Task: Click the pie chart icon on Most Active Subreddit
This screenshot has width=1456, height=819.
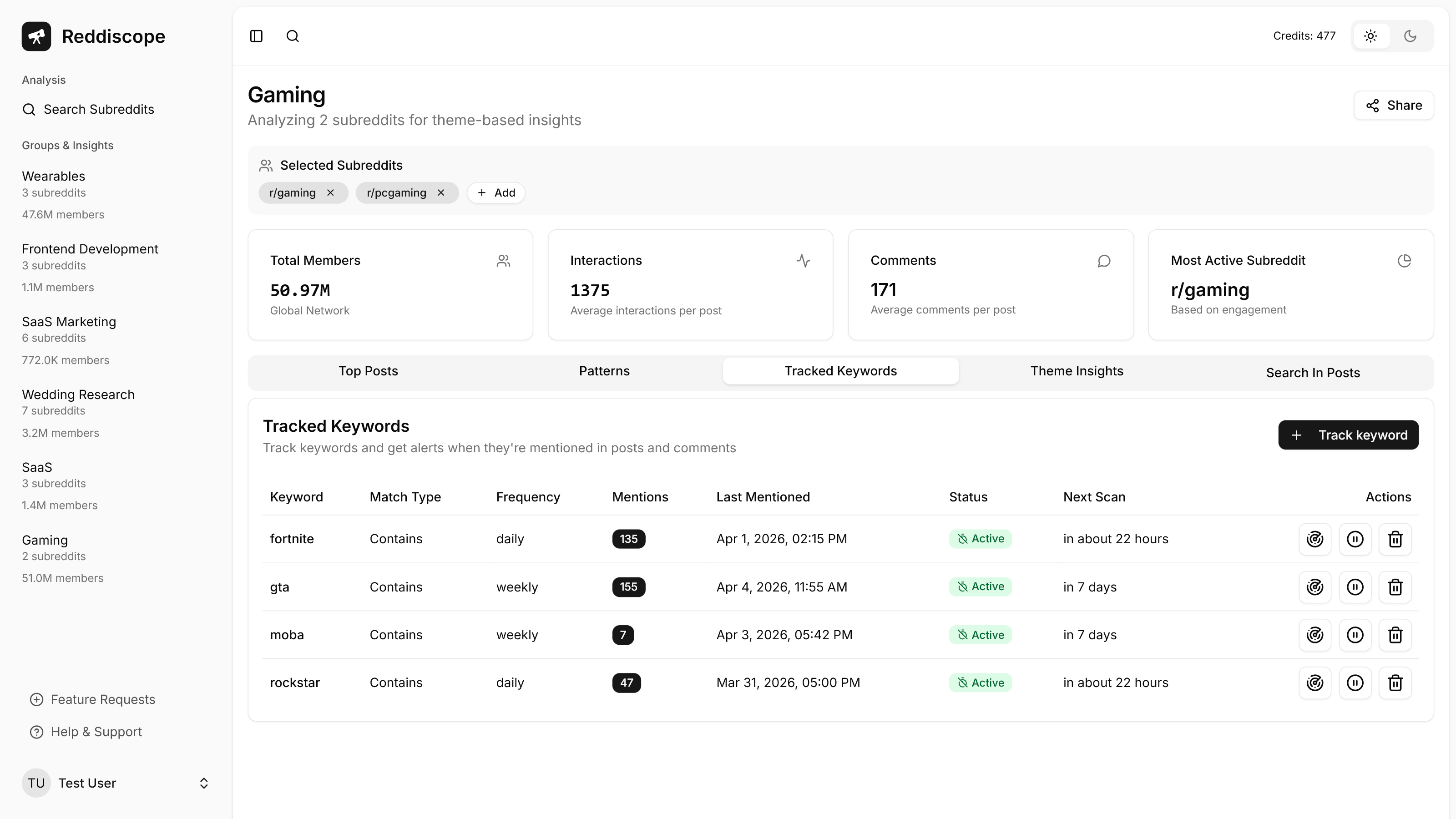Action: [1405, 261]
